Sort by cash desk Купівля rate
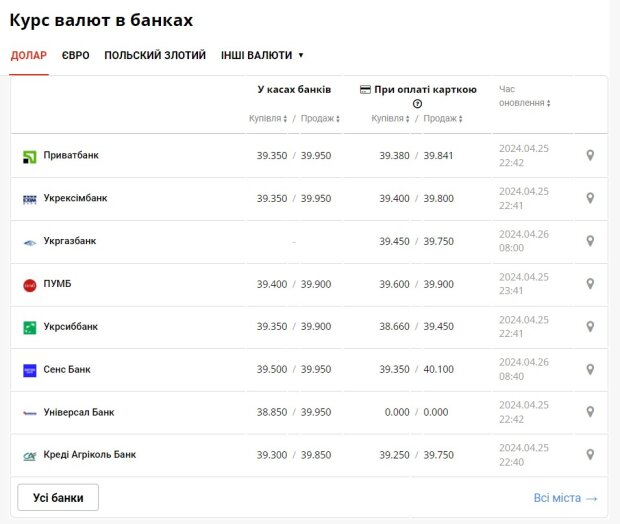Screen dimensions: 620x524 pos(268,118)
